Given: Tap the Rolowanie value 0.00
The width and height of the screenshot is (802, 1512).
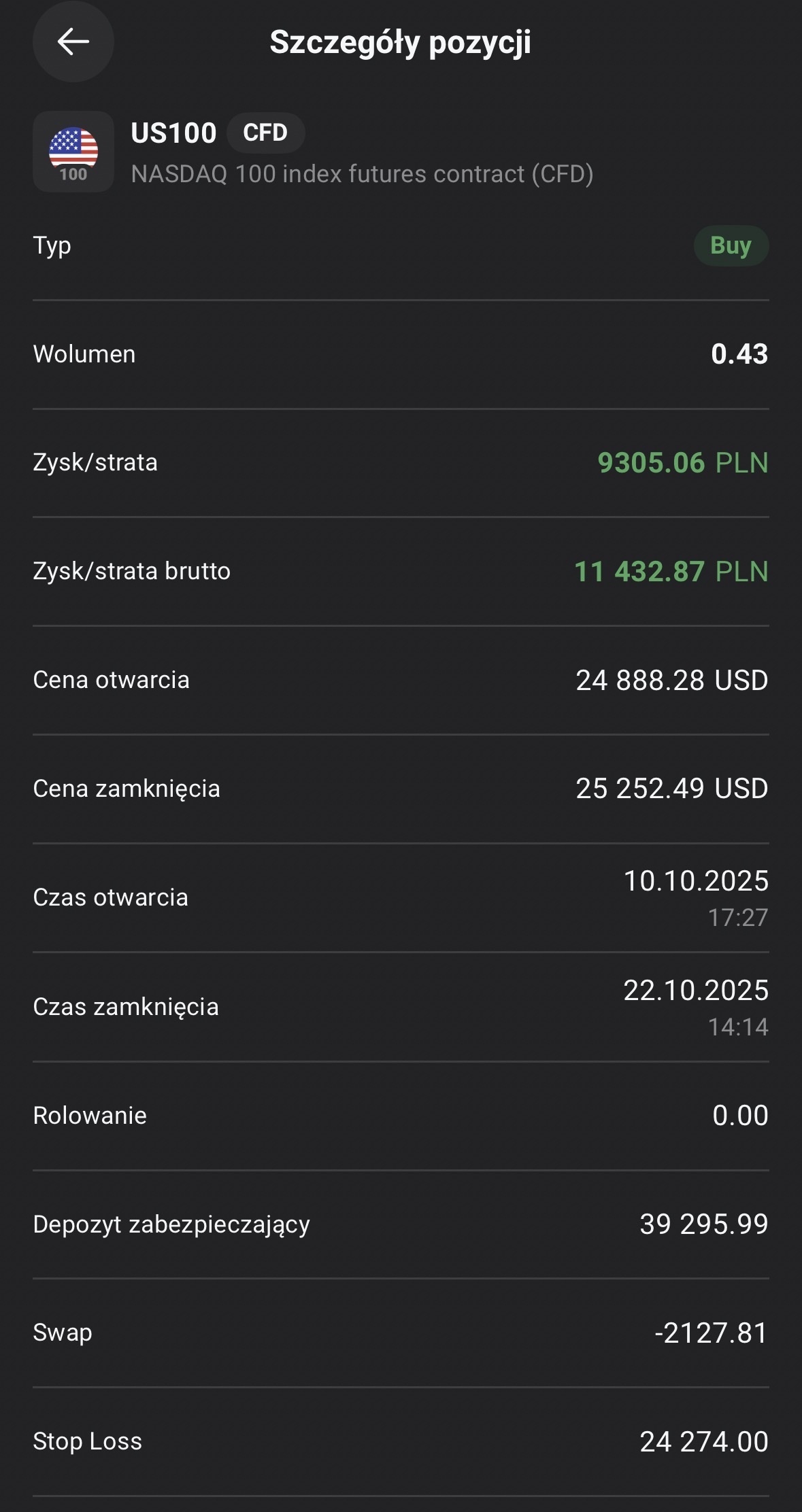Looking at the screenshot, I should tap(739, 1116).
